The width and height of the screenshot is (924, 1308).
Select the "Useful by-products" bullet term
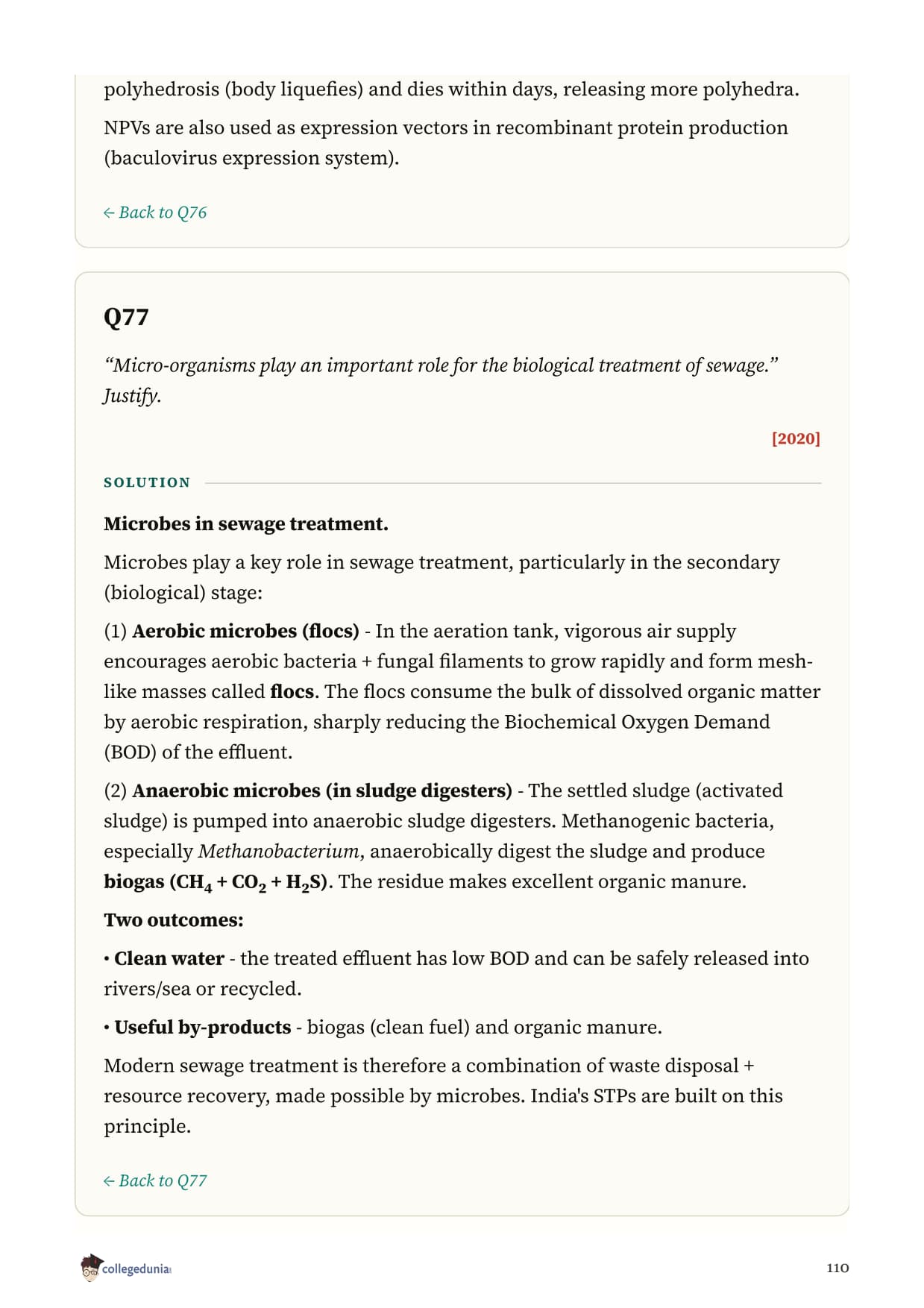203,1027
